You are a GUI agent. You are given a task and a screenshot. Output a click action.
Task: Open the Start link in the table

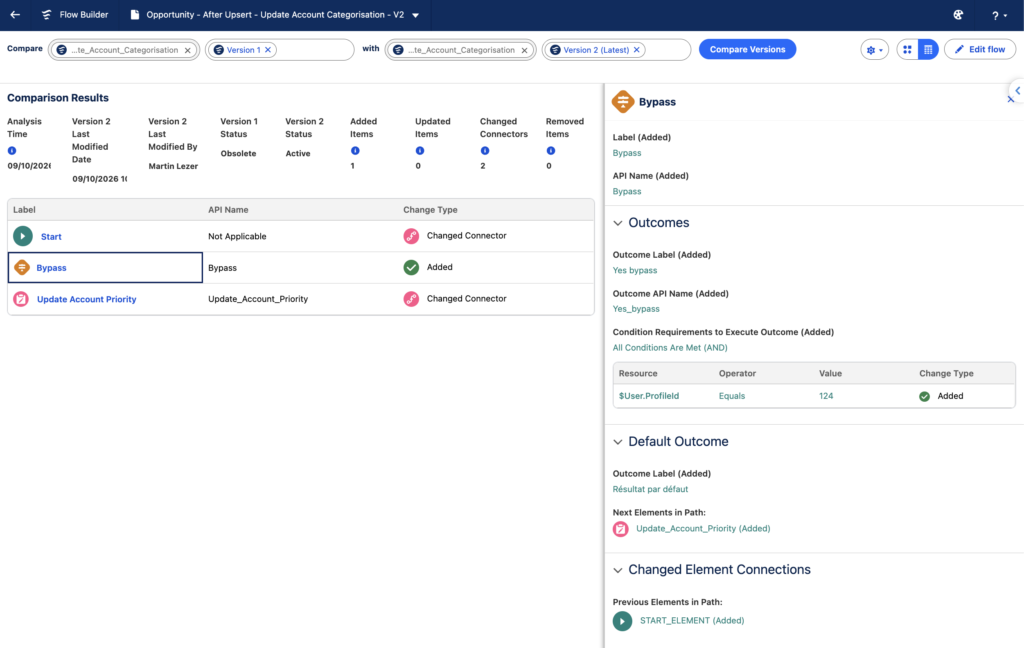(51, 236)
